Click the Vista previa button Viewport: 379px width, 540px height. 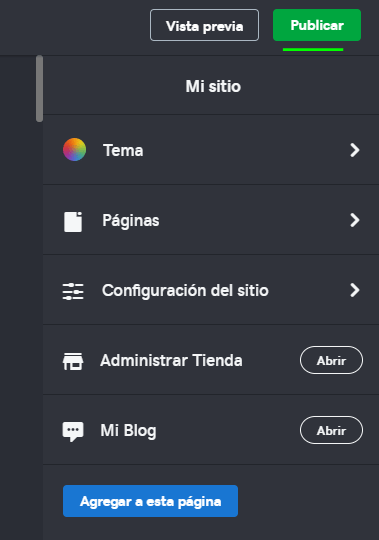click(204, 25)
